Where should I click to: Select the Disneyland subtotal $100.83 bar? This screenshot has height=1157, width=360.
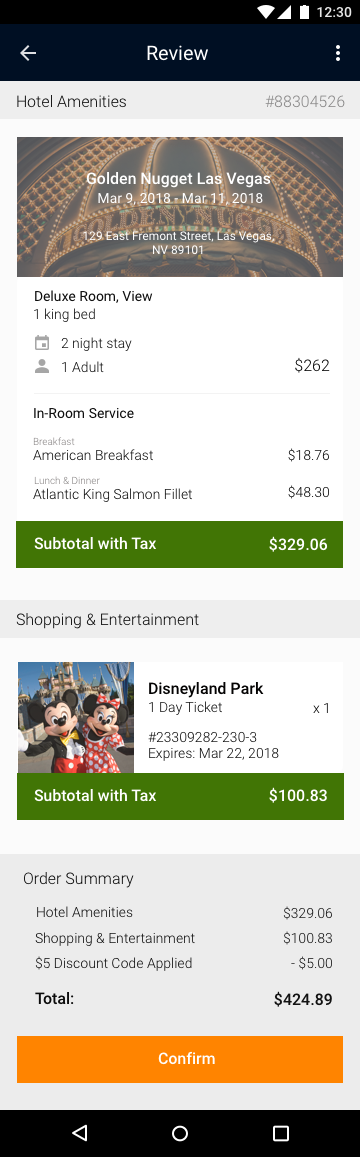(x=180, y=796)
